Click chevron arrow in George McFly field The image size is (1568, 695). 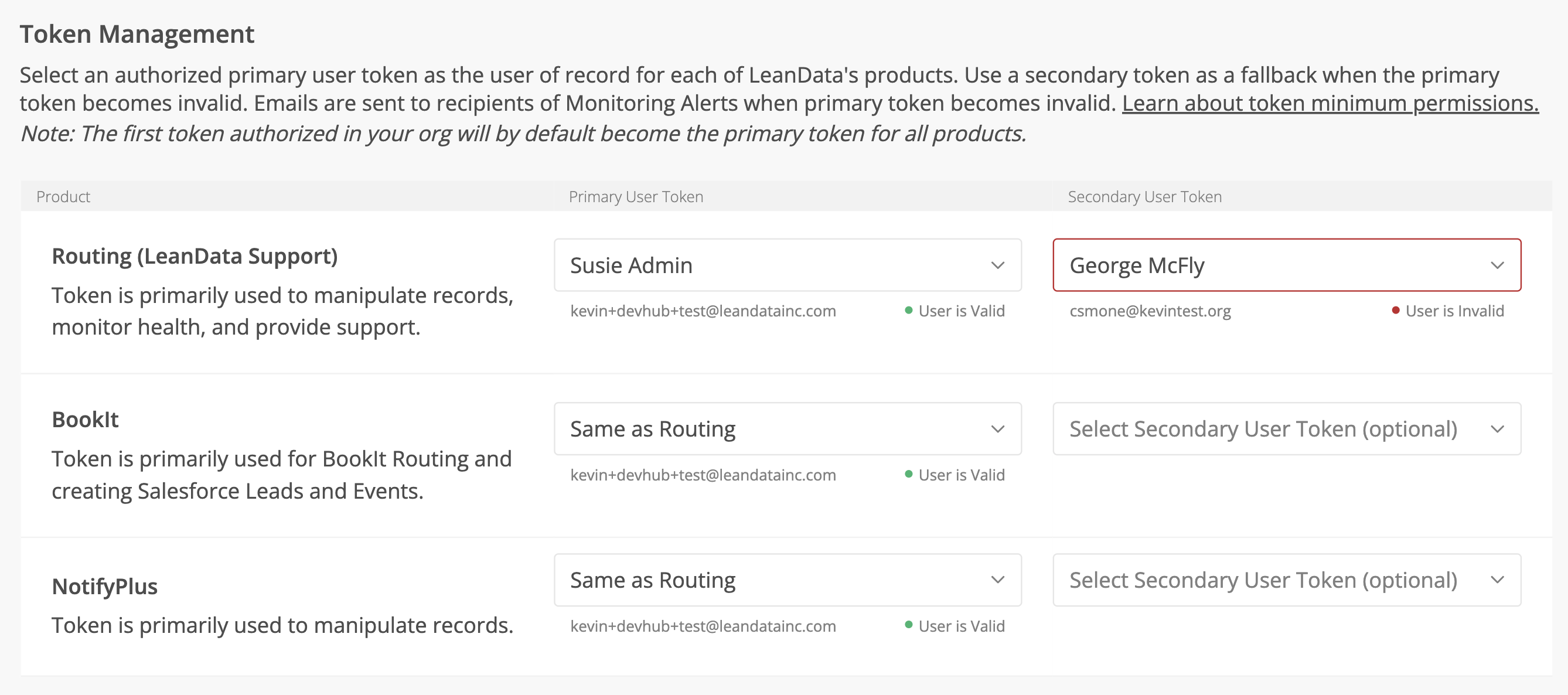click(1497, 265)
